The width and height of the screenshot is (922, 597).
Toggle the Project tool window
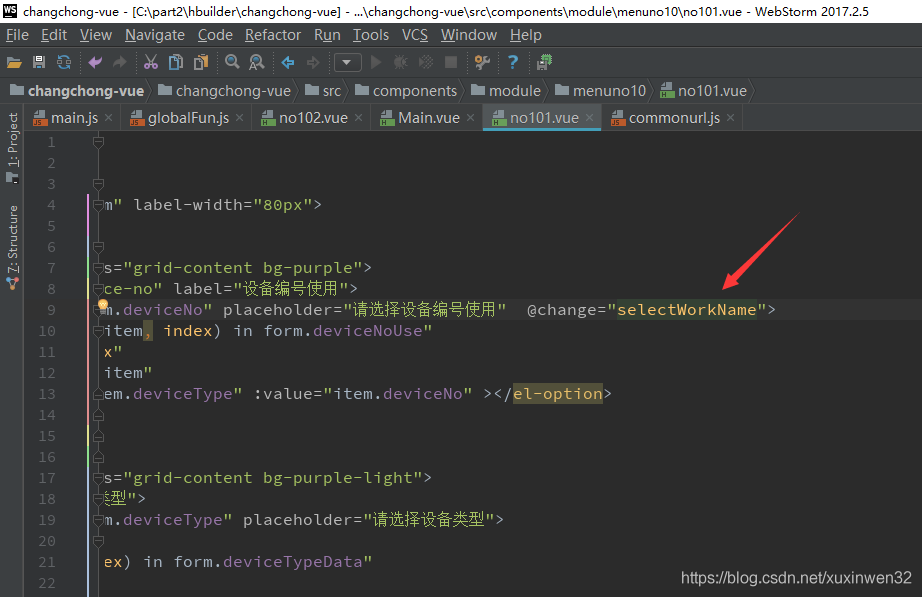[13, 148]
